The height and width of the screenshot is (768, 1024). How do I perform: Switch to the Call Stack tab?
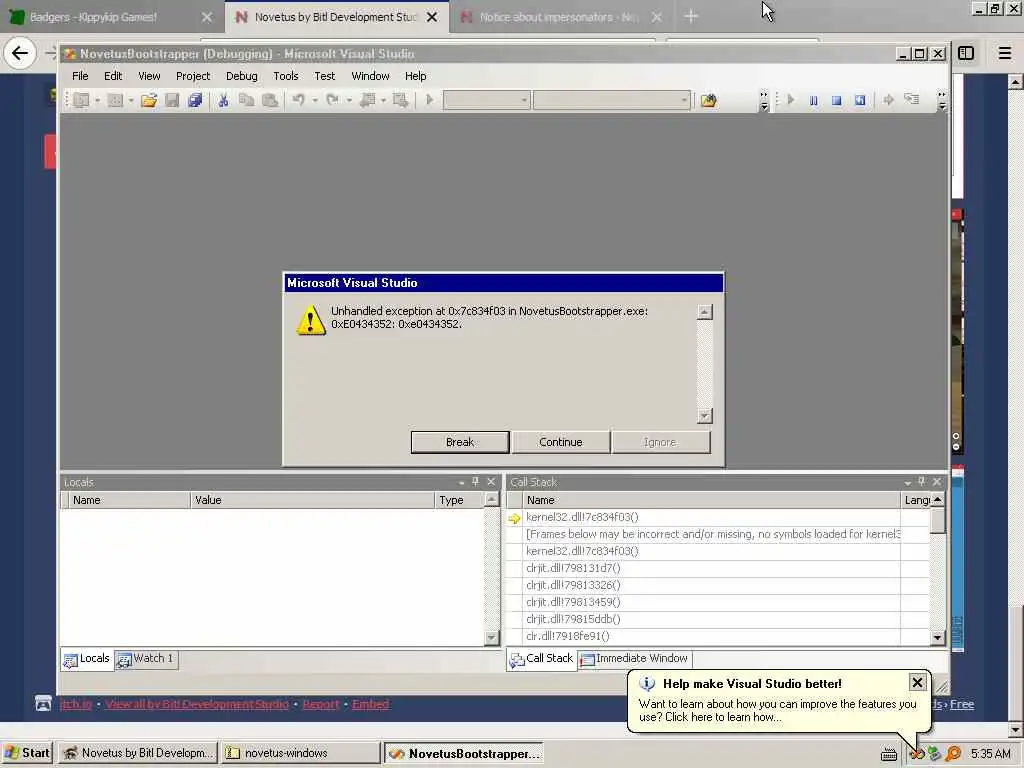(541, 659)
